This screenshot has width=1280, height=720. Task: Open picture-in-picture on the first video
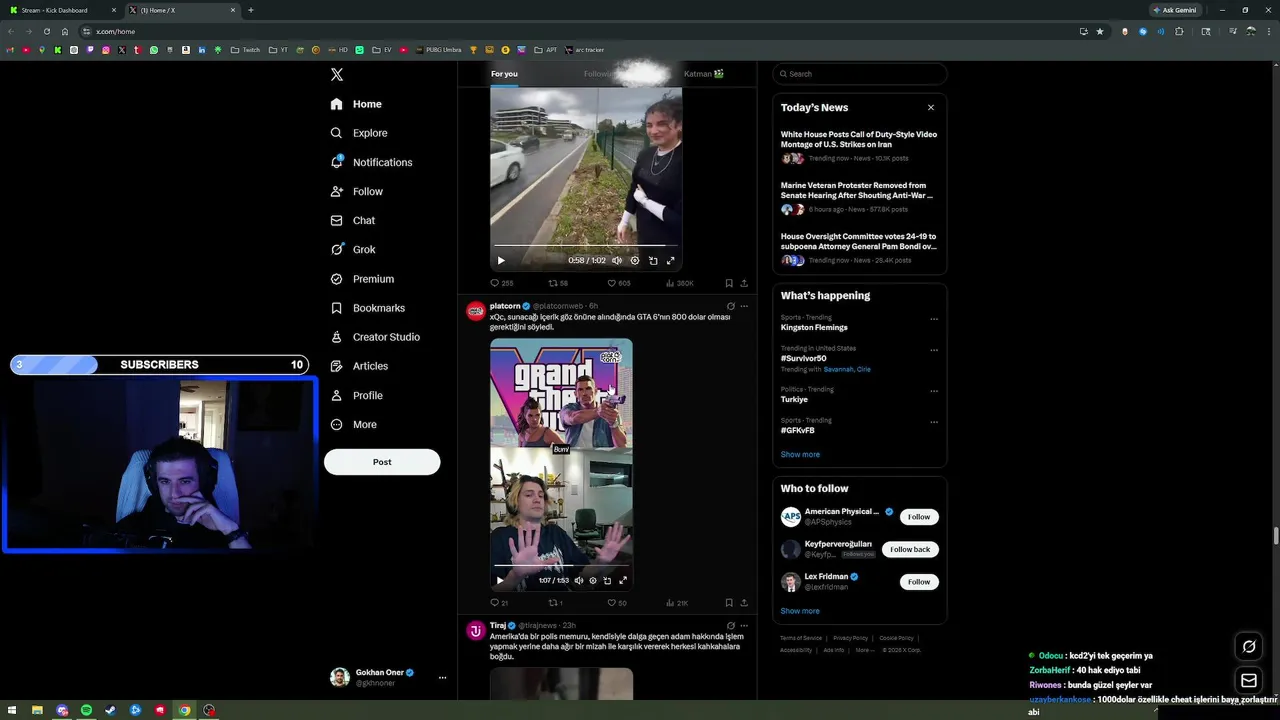coord(653,260)
